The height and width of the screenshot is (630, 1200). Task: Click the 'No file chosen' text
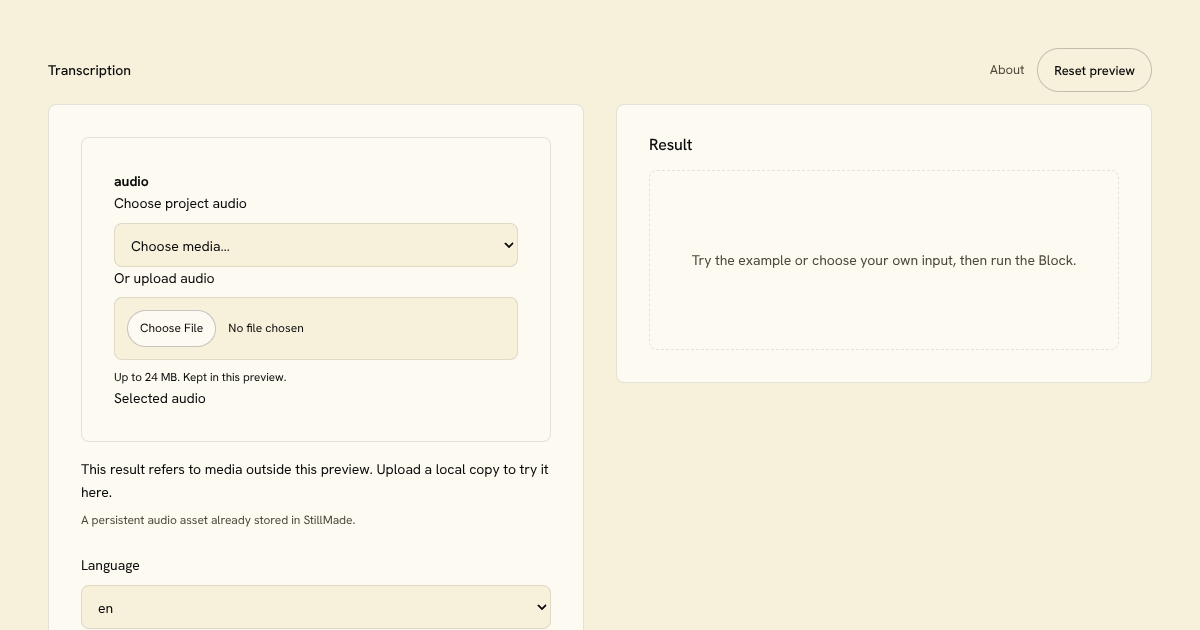click(266, 328)
